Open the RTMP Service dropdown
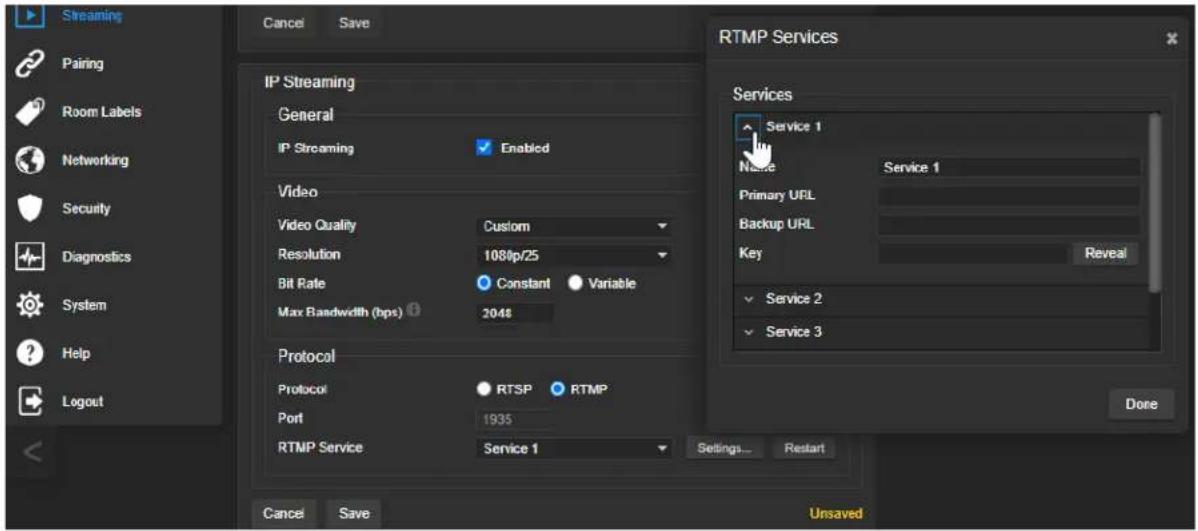This screenshot has height=531, width=1198. pos(574,448)
